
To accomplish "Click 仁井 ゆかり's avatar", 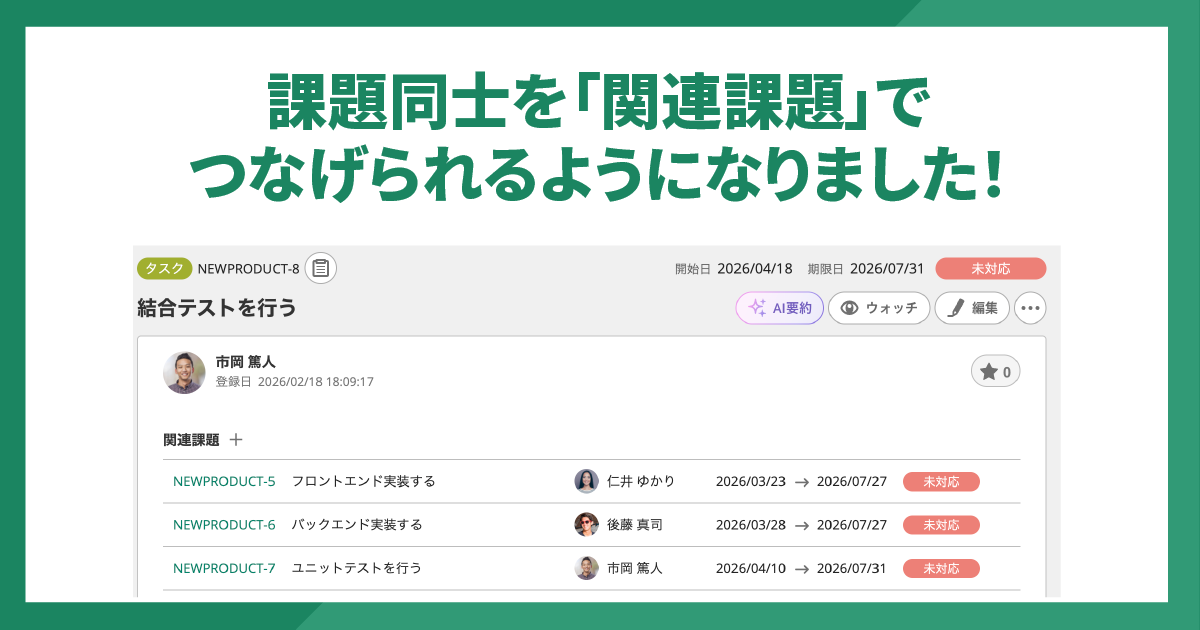I will point(586,481).
